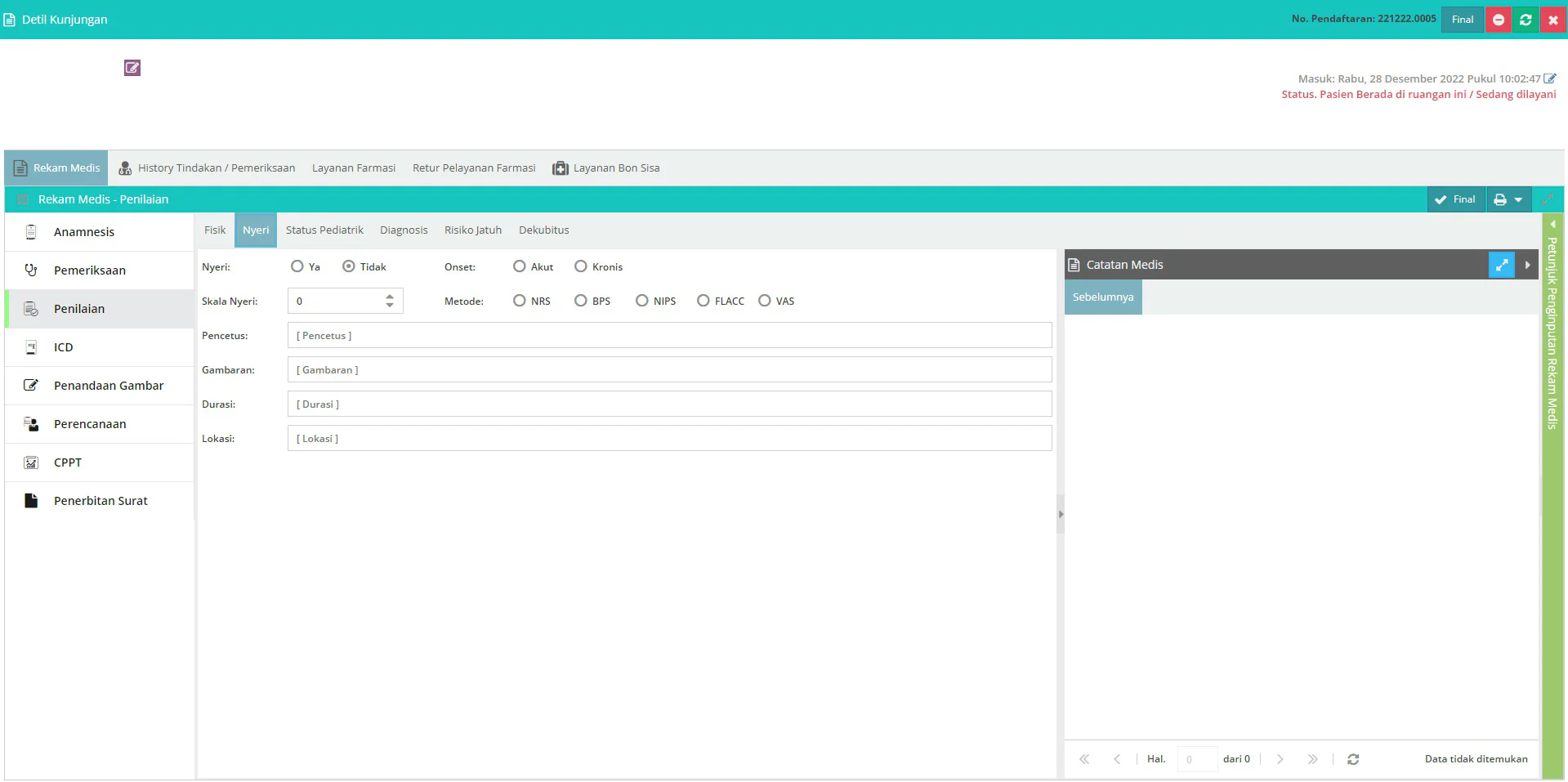The image size is (1568, 782).
Task: Click the Lokasi input field
Action: (x=669, y=438)
